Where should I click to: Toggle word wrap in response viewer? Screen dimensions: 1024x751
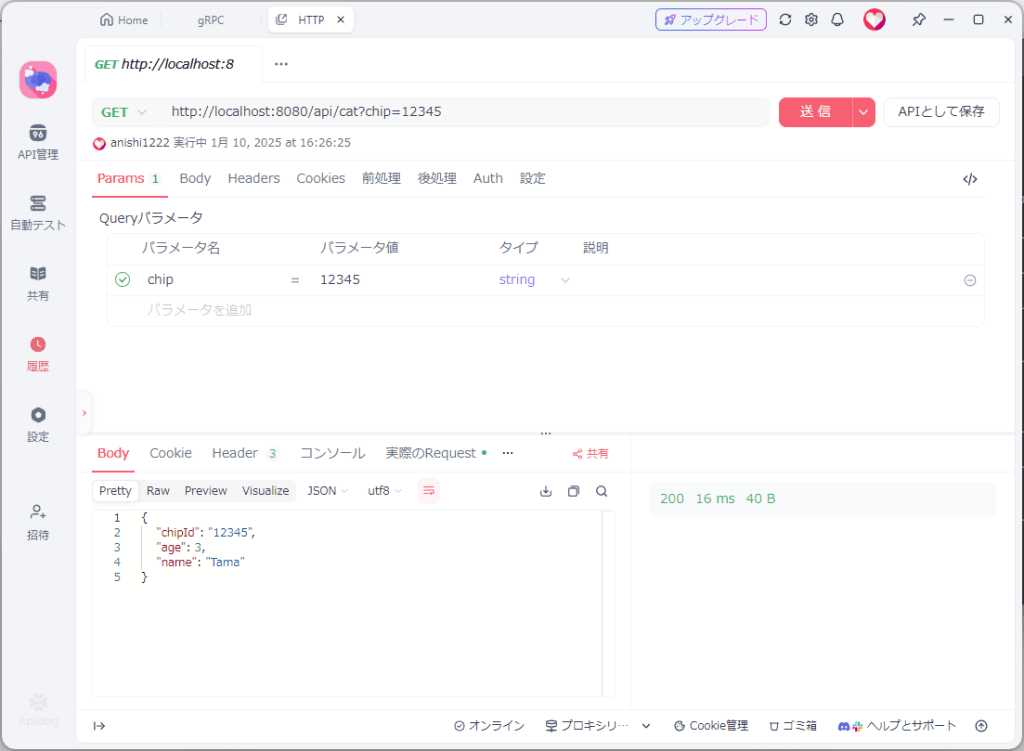[x=428, y=491]
